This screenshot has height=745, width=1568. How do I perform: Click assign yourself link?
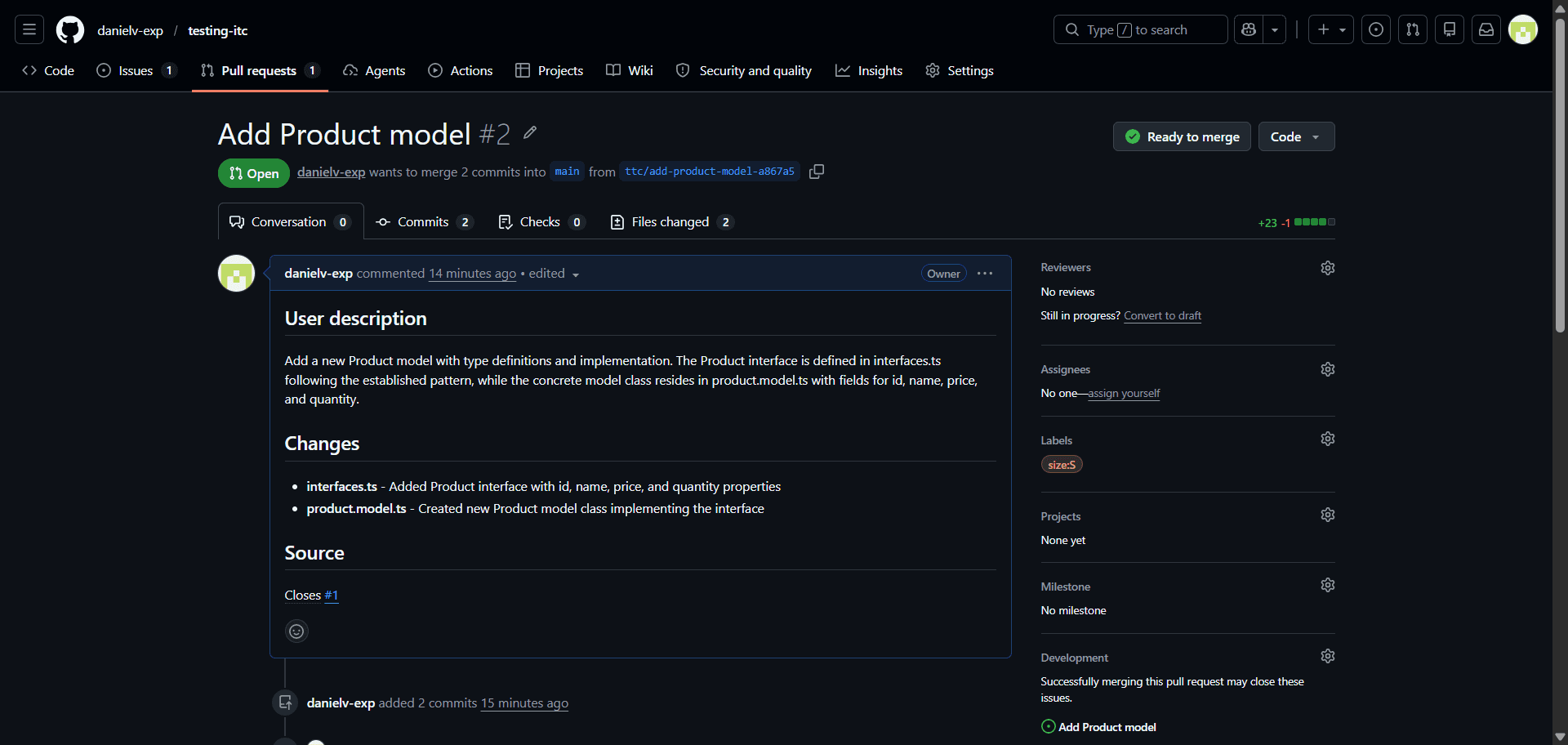[1124, 394]
